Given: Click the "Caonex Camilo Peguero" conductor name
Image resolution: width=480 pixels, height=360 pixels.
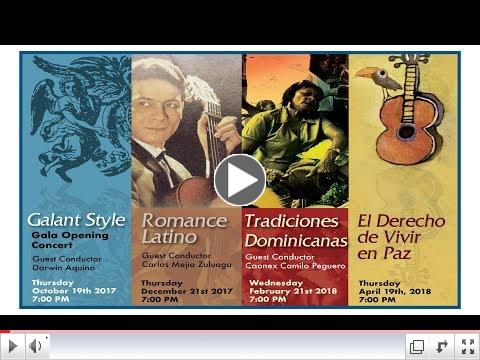Looking at the screenshot, I should [x=295, y=266].
